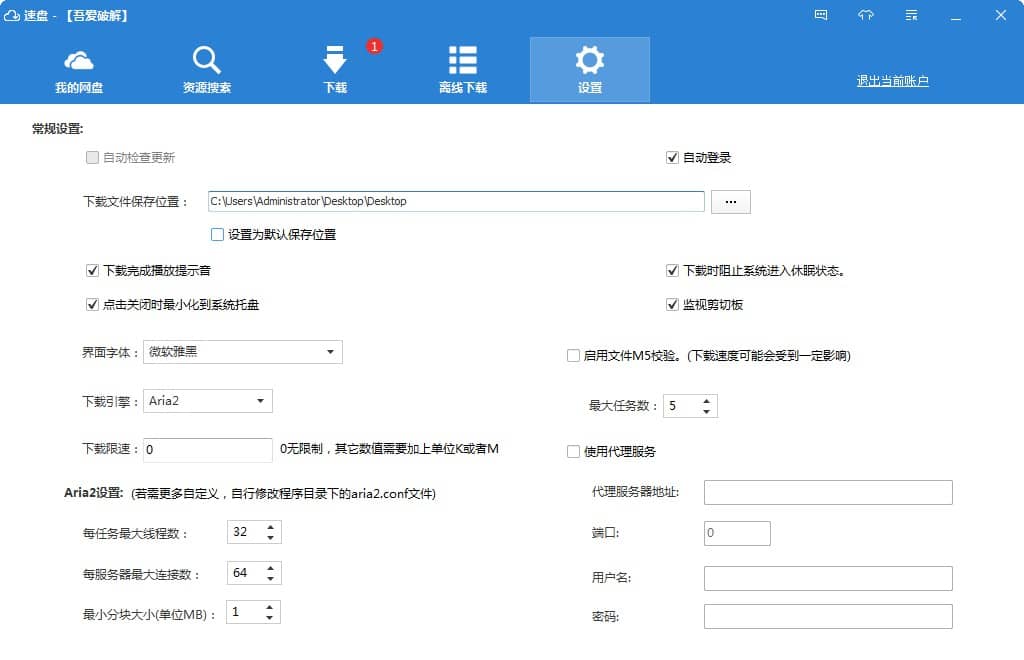The height and width of the screenshot is (660, 1024).
Task: Click the 0无限制 speed limit hint text
Action: (389, 449)
